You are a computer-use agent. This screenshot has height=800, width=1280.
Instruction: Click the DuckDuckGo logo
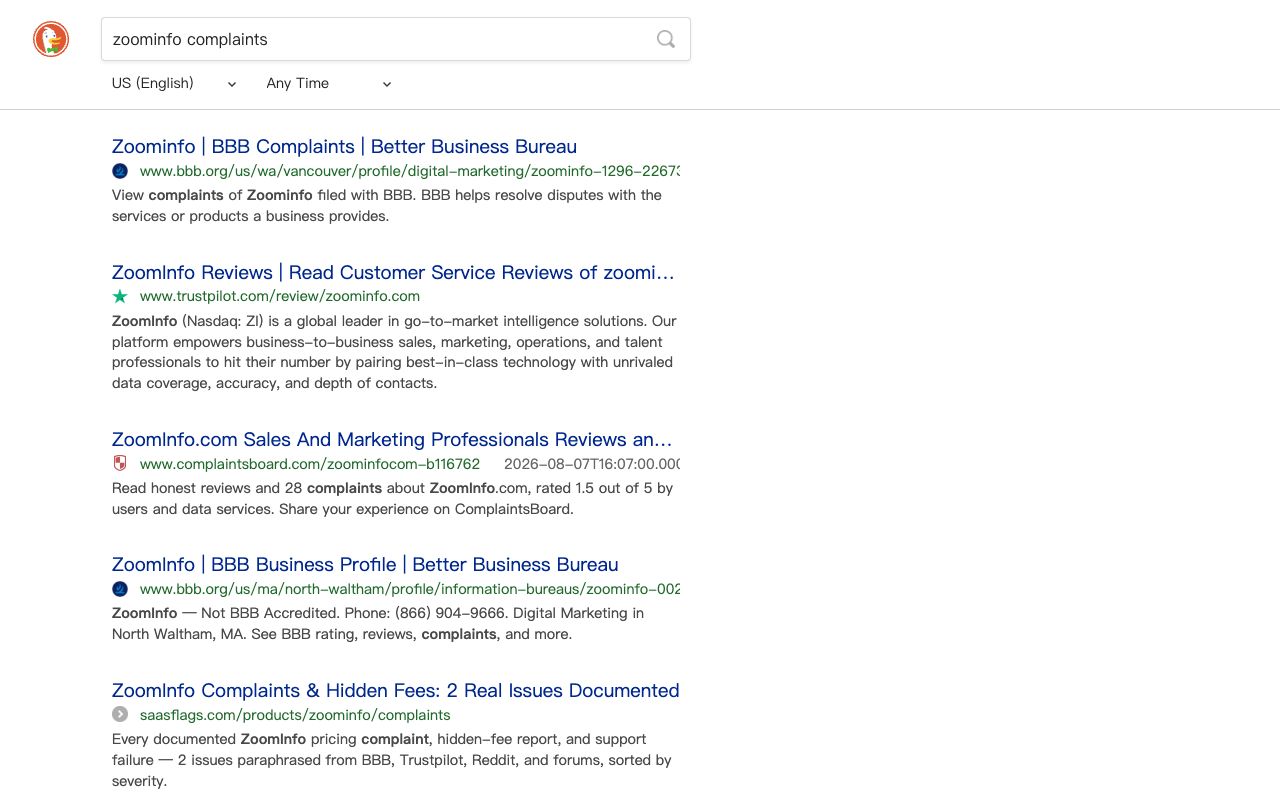pos(51,39)
